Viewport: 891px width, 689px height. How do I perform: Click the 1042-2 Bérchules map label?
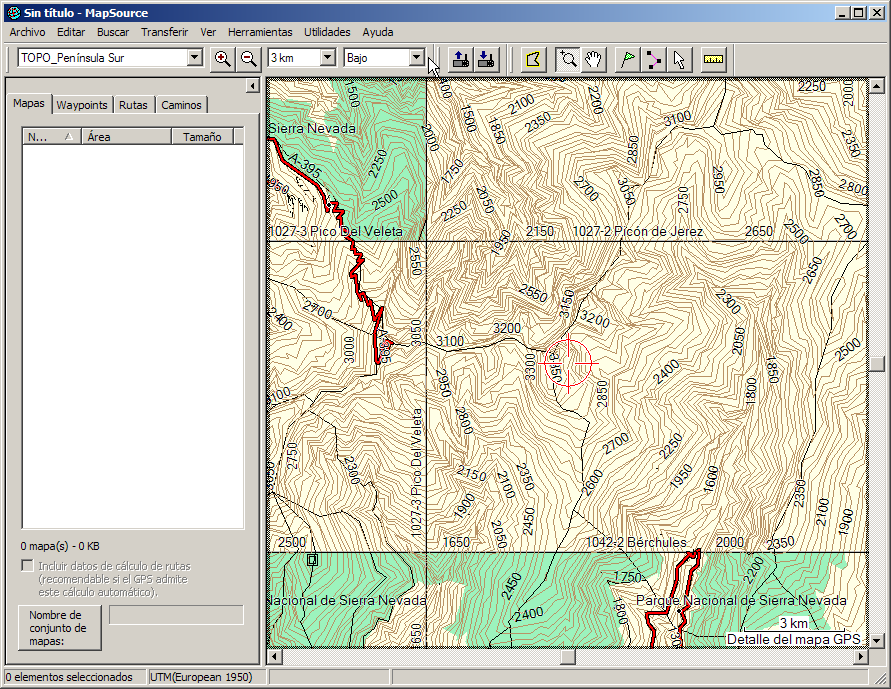tap(636, 542)
